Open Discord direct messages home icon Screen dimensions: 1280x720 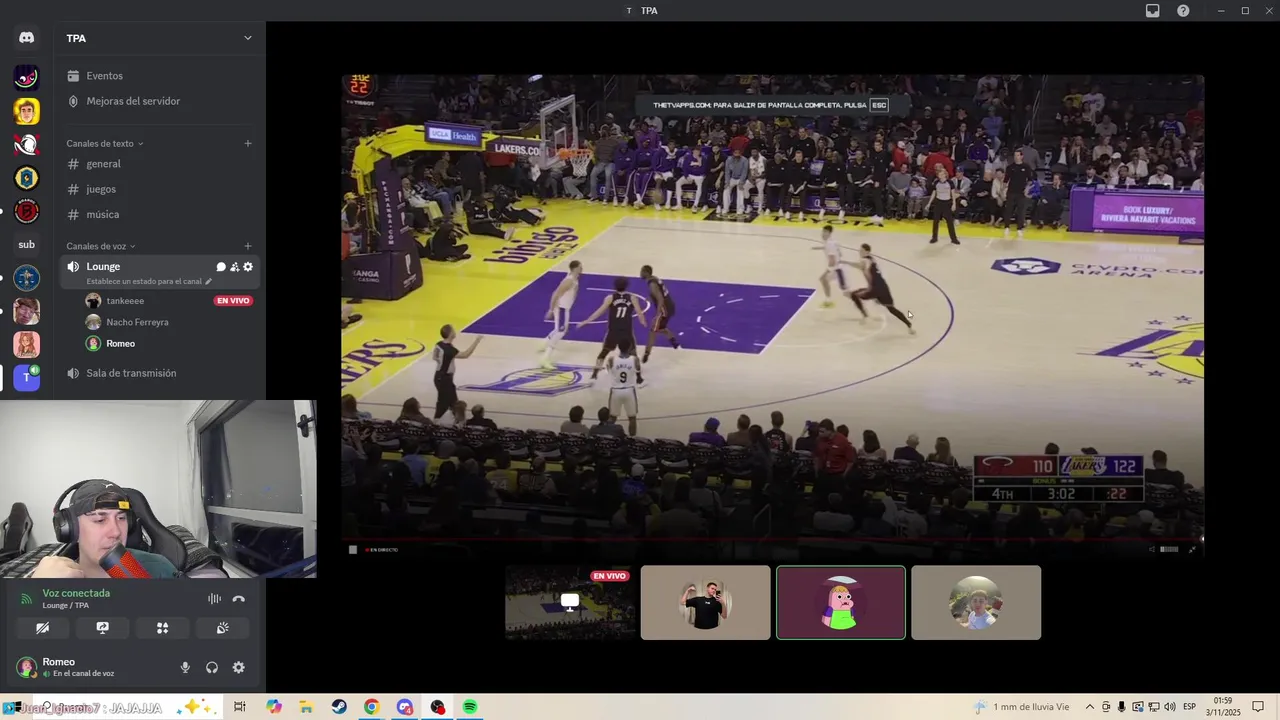26,38
